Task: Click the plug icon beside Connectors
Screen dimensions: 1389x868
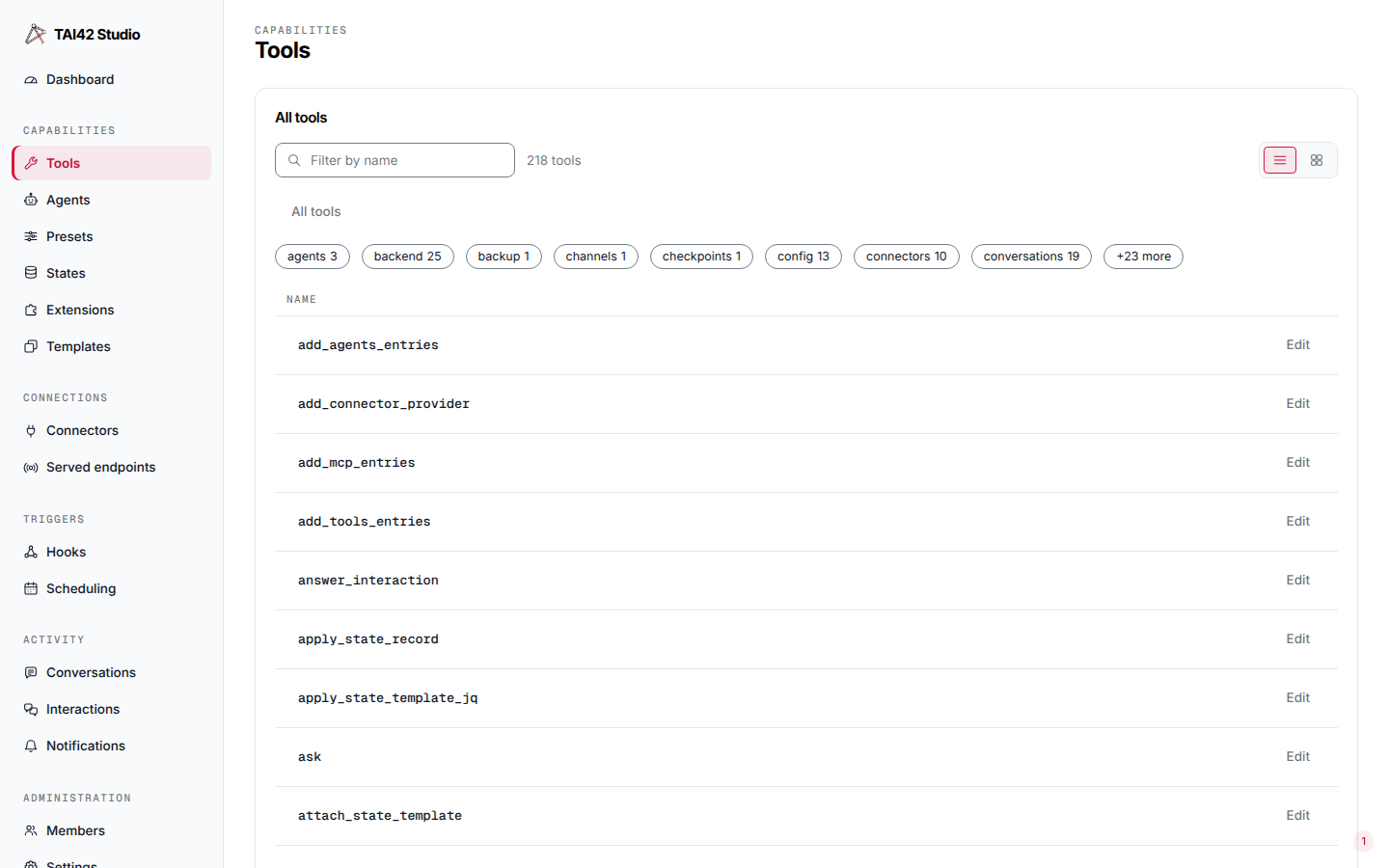Action: [31, 431]
